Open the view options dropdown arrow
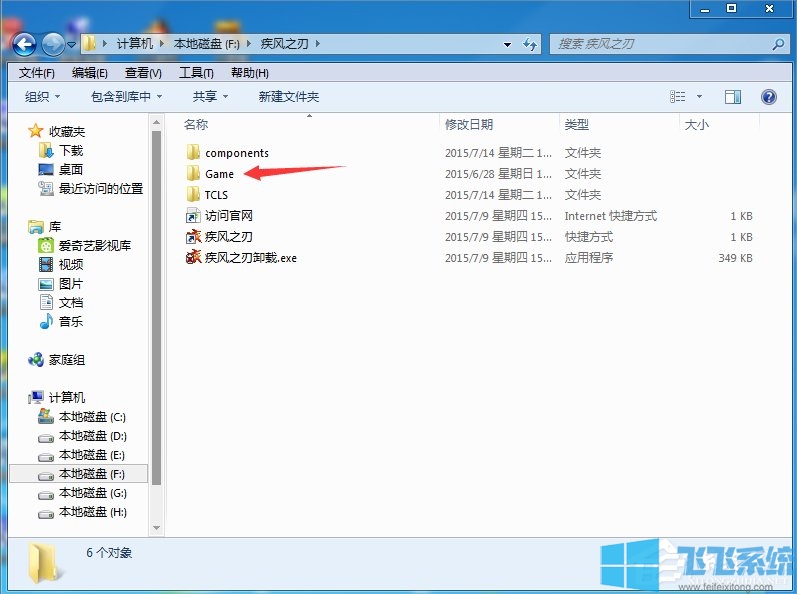797x594 pixels. tap(699, 97)
